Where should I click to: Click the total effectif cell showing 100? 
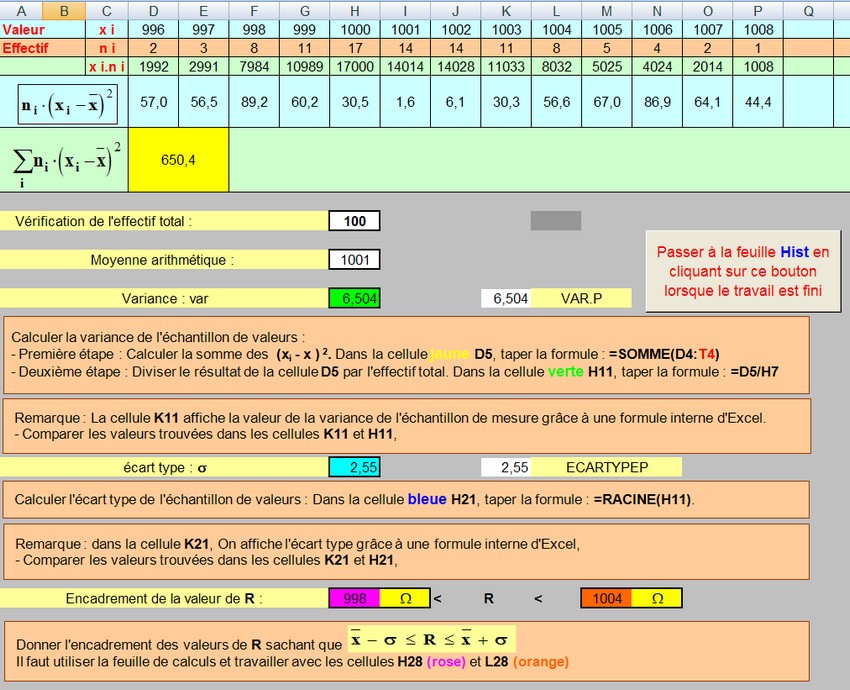[x=354, y=221]
